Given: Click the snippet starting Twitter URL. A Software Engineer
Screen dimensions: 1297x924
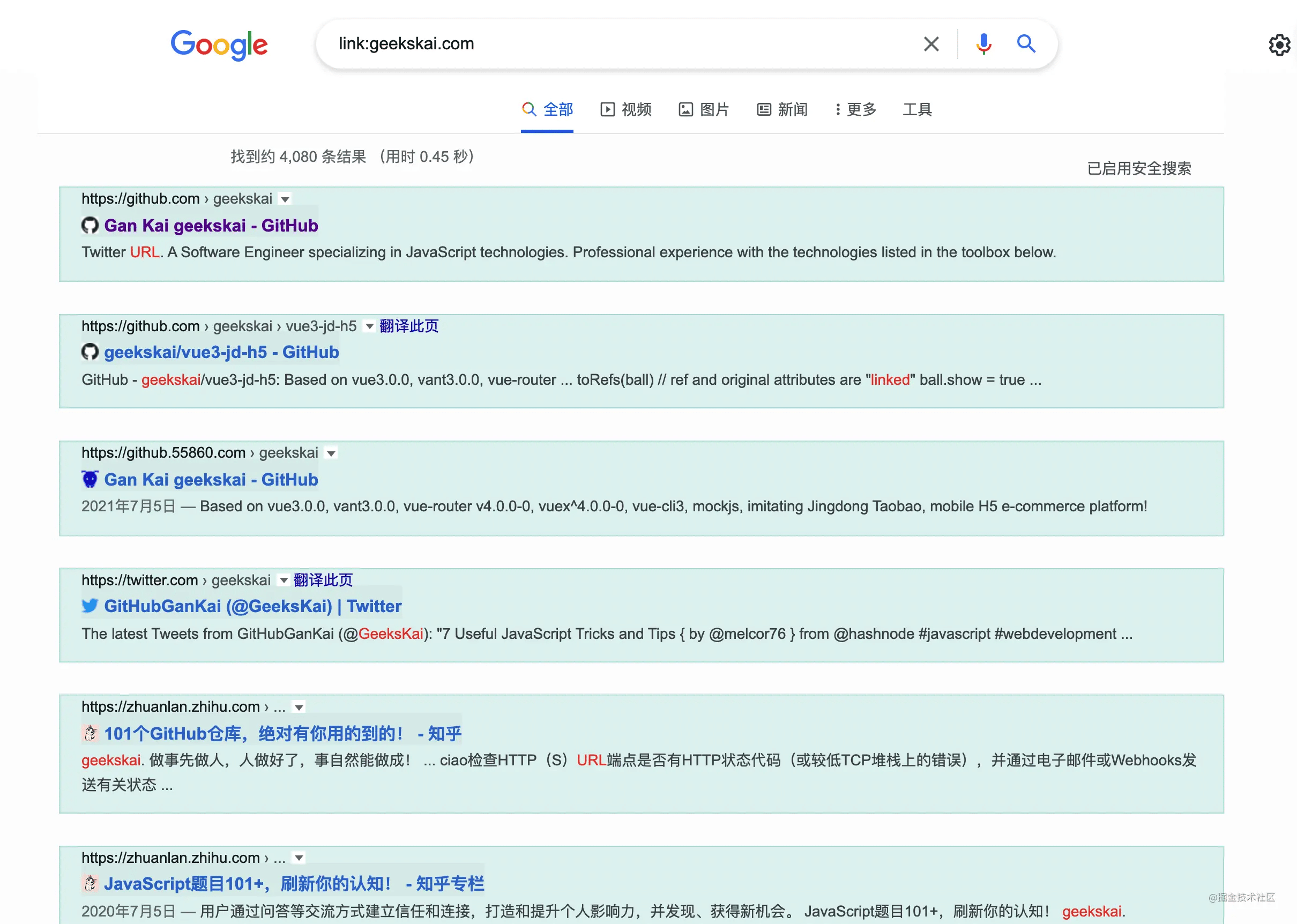Looking at the screenshot, I should click(x=569, y=252).
